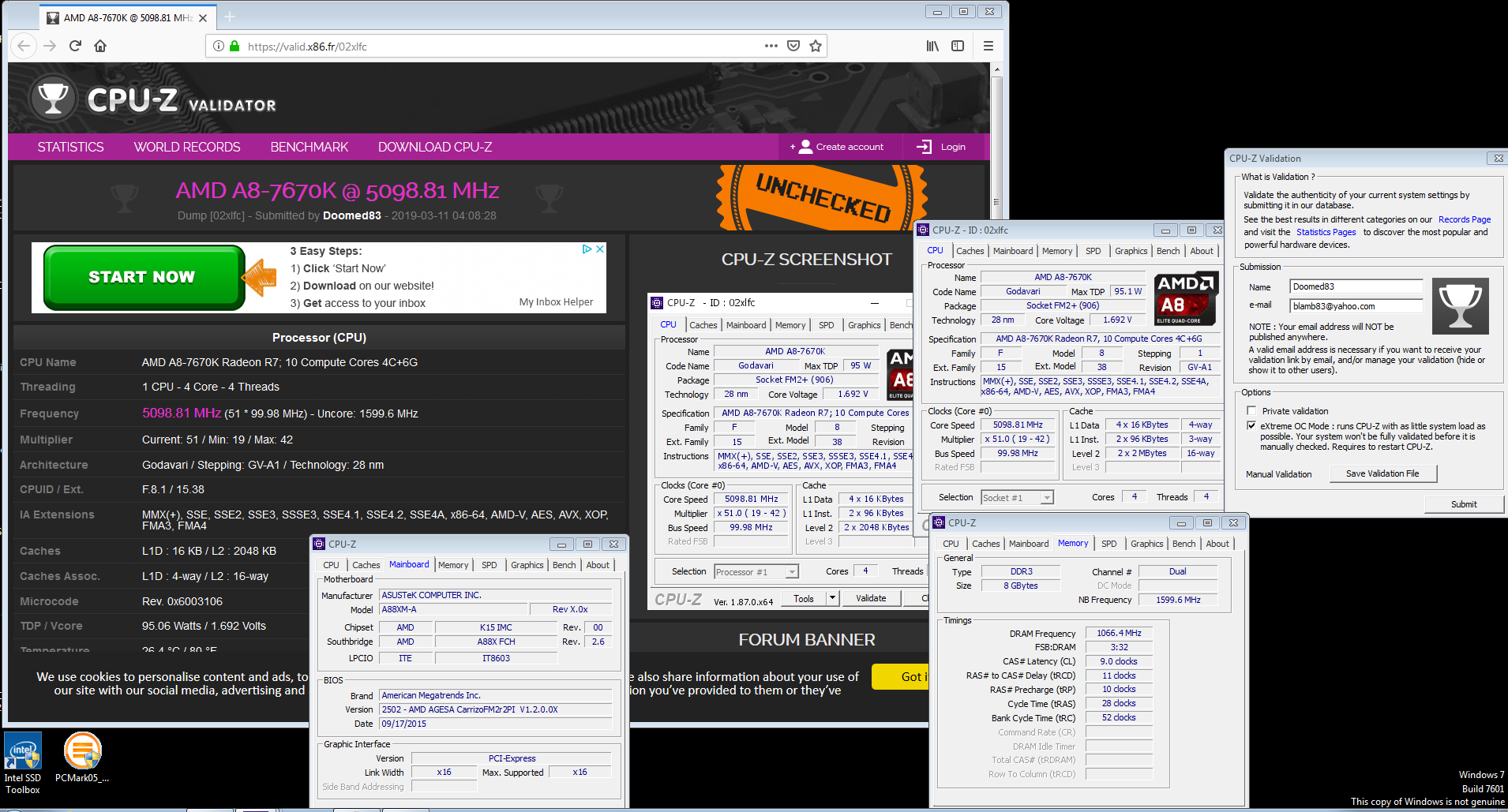Enable Private validation checkbox

coord(1251,410)
